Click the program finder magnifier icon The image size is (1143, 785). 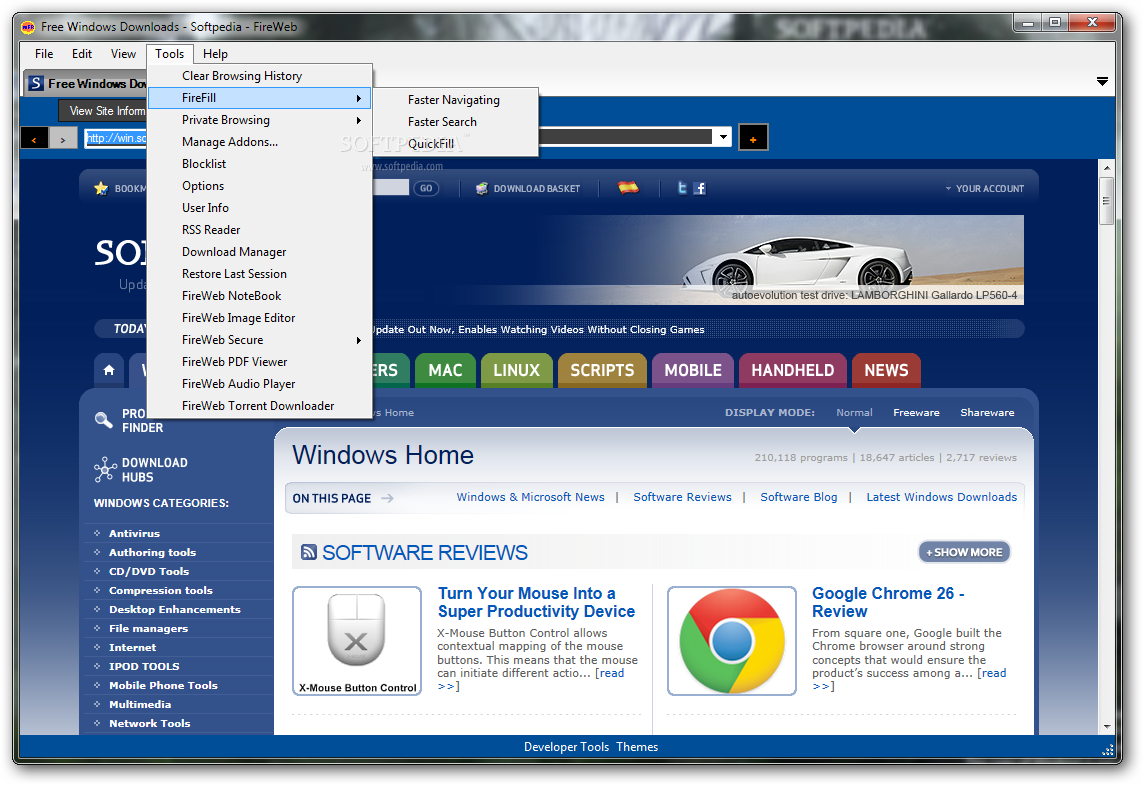[x=104, y=419]
